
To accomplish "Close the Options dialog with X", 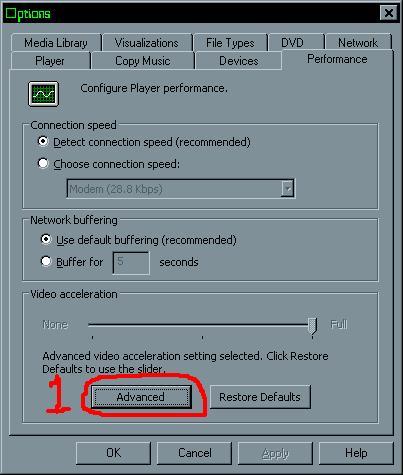I will coord(388,13).
